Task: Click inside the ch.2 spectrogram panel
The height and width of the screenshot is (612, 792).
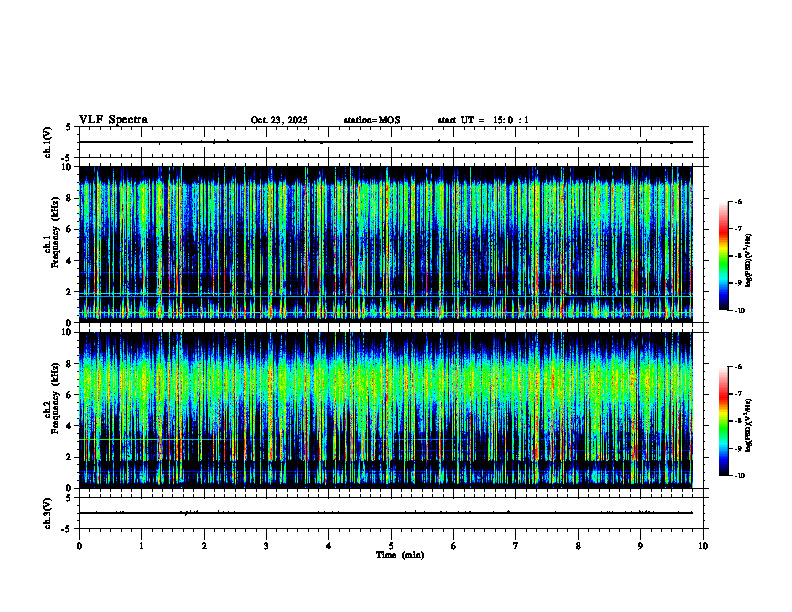Action: point(386,410)
